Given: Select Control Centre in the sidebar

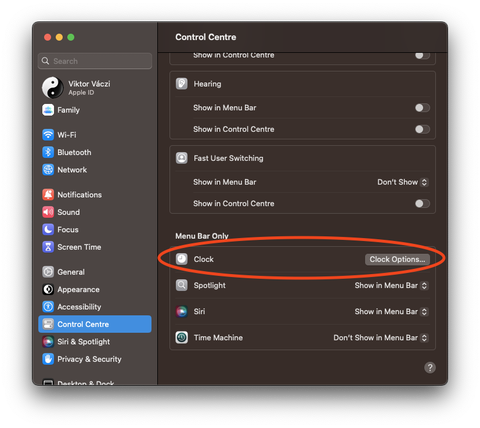Looking at the screenshot, I should pyautogui.click(x=95, y=324).
